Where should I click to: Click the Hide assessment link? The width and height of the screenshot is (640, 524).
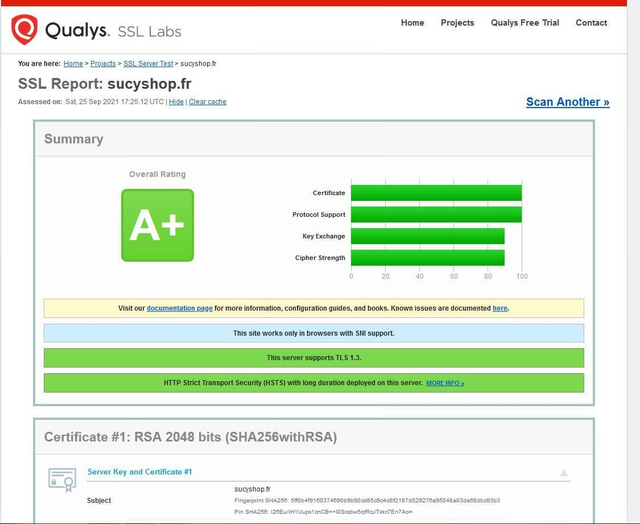pos(176,102)
